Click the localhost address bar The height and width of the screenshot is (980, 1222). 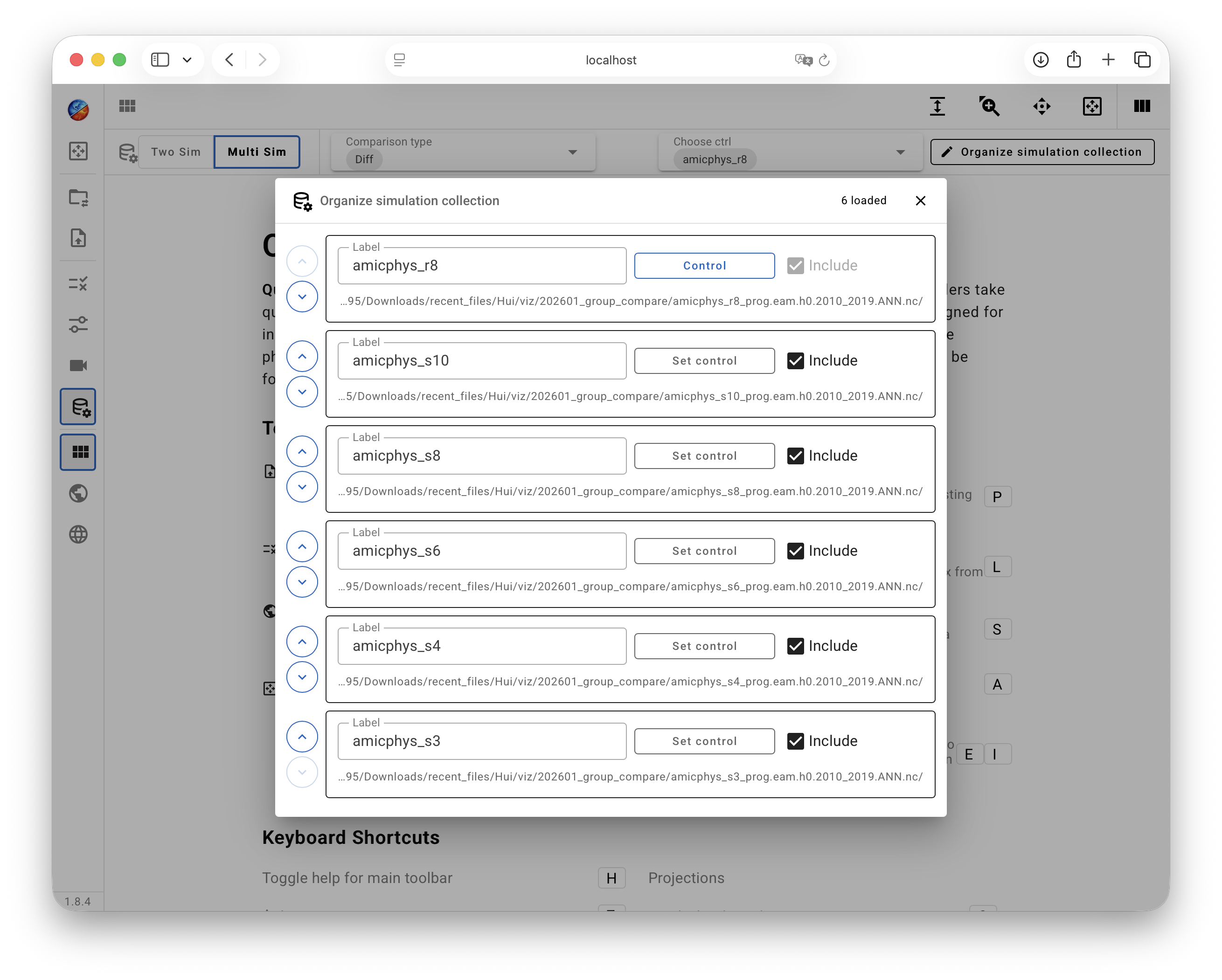[x=611, y=60]
